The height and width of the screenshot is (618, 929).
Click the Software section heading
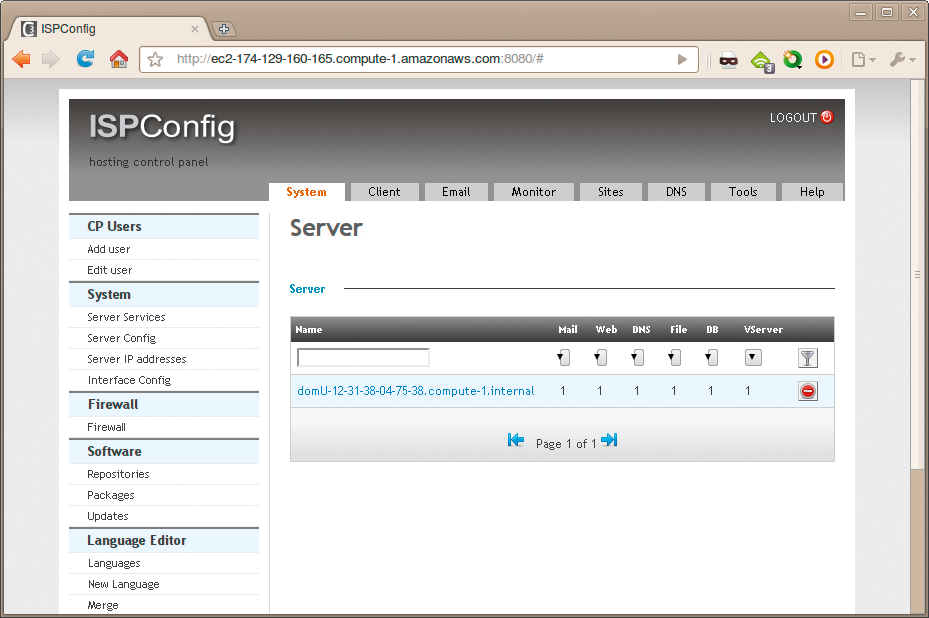[x=114, y=452]
